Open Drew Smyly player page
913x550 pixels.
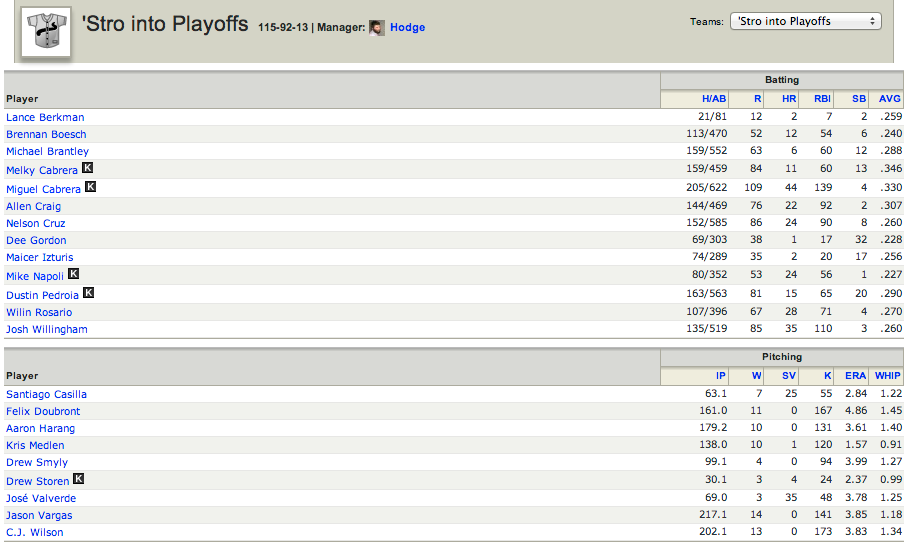pyautogui.click(x=37, y=463)
